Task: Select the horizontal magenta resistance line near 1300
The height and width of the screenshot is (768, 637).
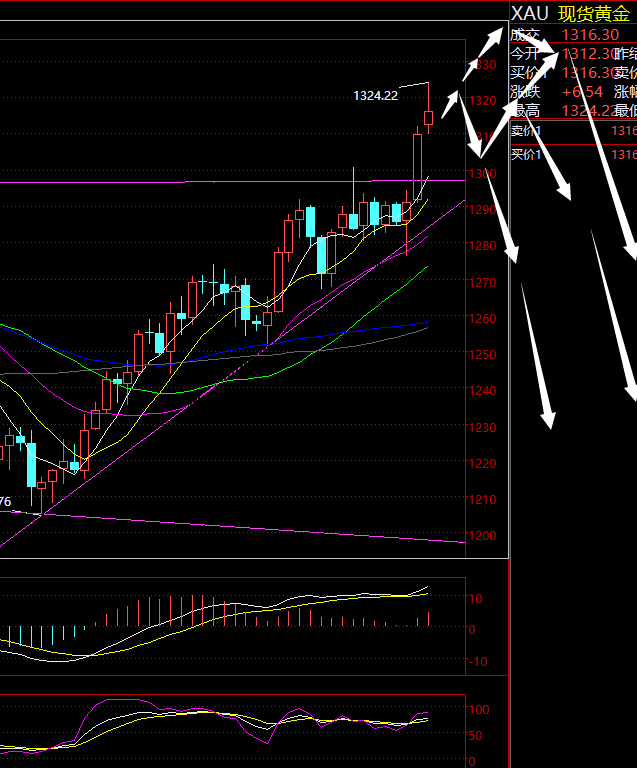Action: click(x=233, y=182)
